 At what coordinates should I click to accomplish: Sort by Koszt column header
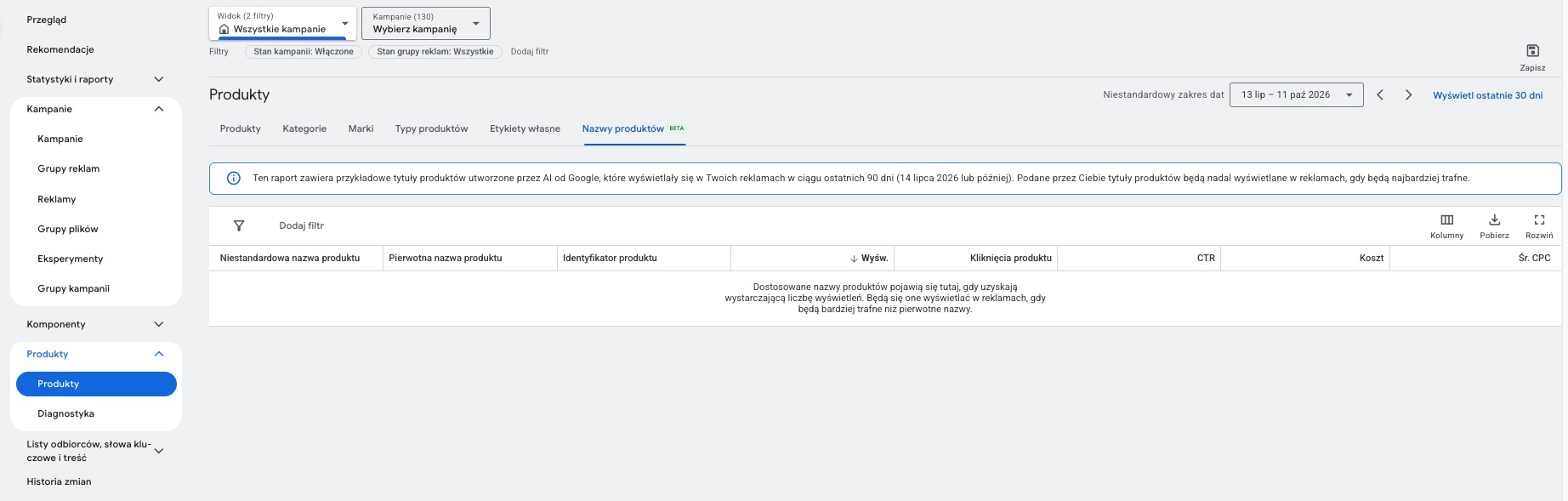pos(1372,258)
